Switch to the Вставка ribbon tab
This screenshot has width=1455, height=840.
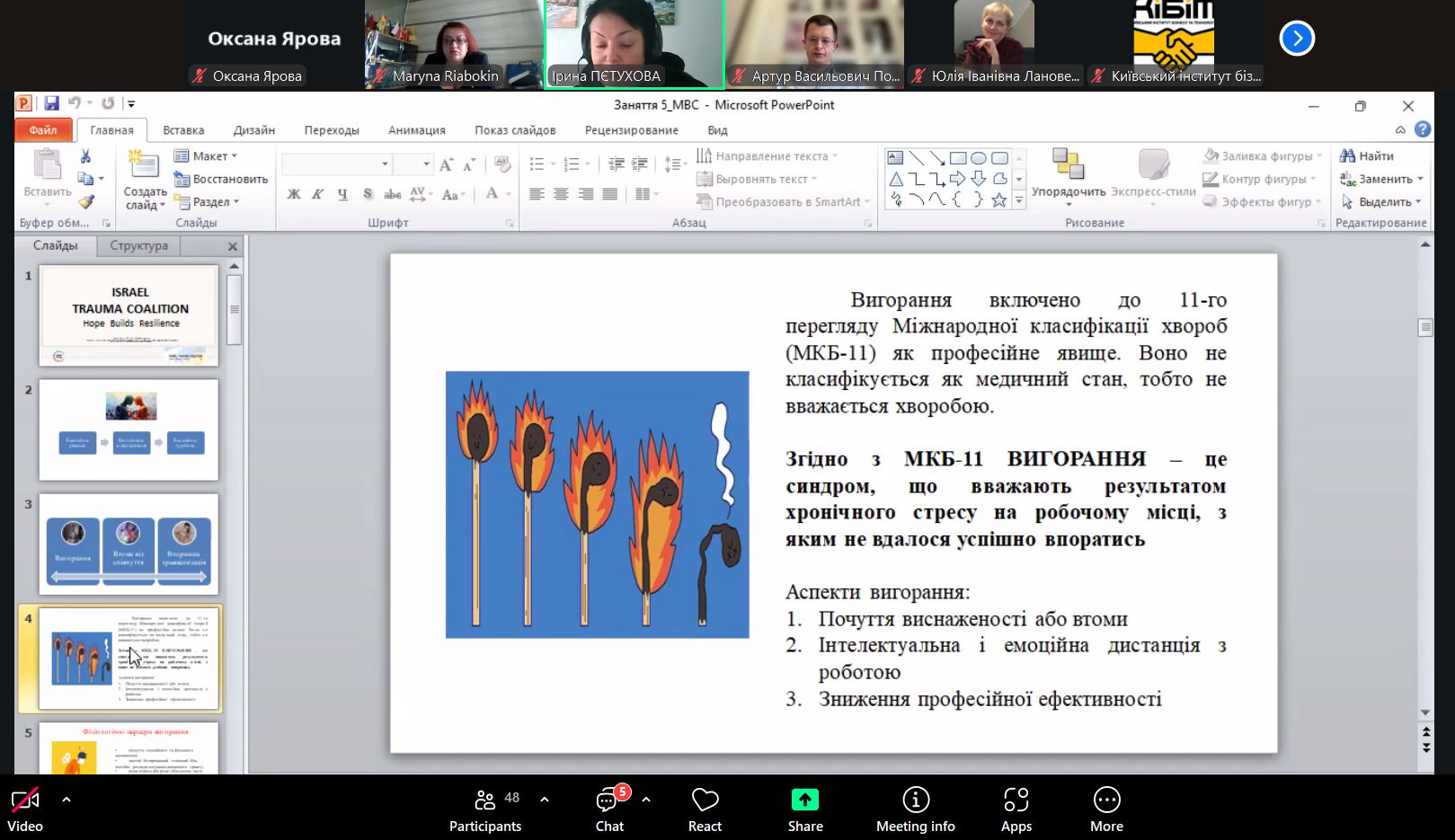click(183, 130)
